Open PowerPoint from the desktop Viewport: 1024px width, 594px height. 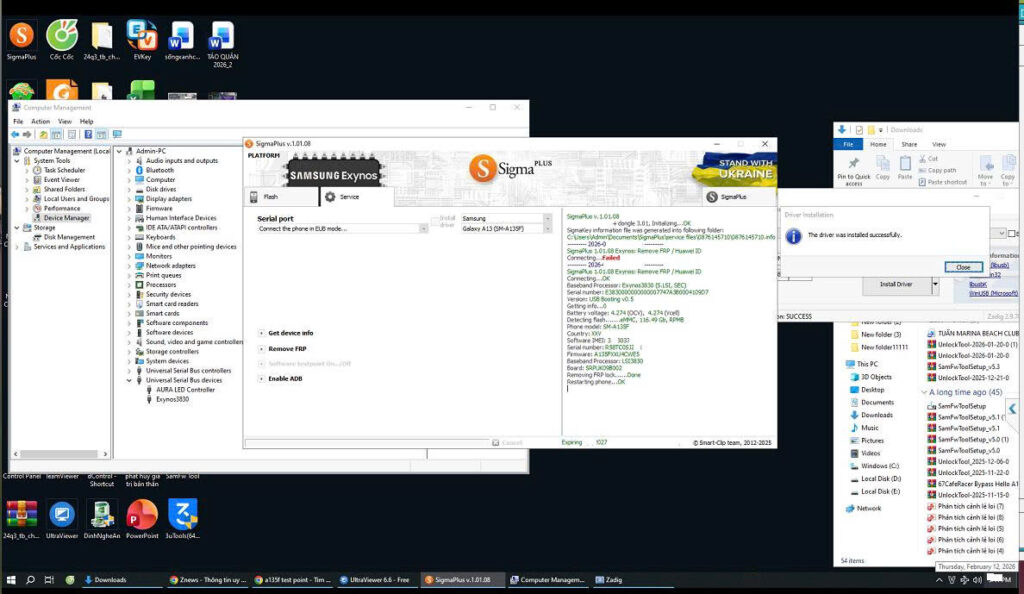142,516
